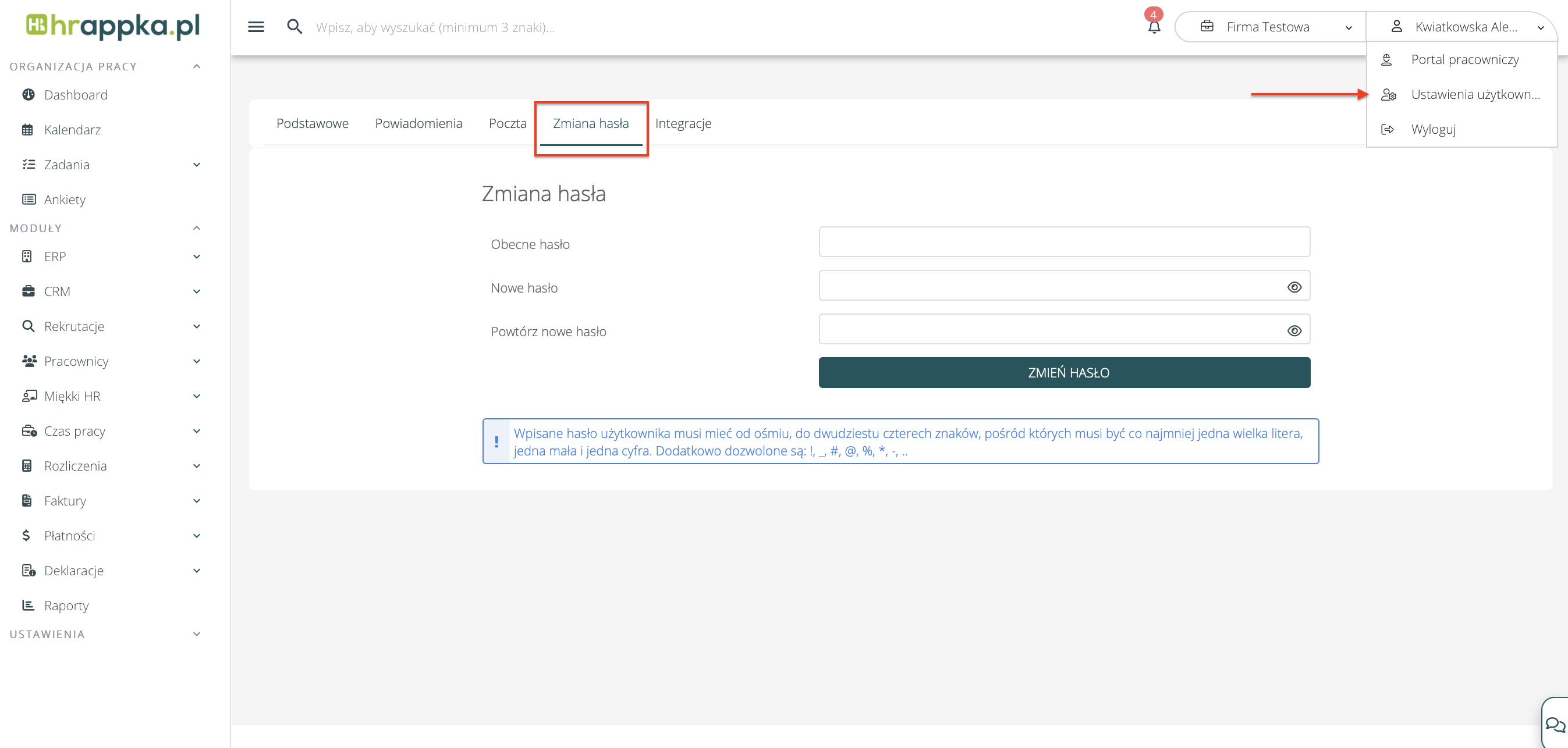The height and width of the screenshot is (748, 1568).
Task: Expand the Pracownicy submenu
Action: point(197,361)
